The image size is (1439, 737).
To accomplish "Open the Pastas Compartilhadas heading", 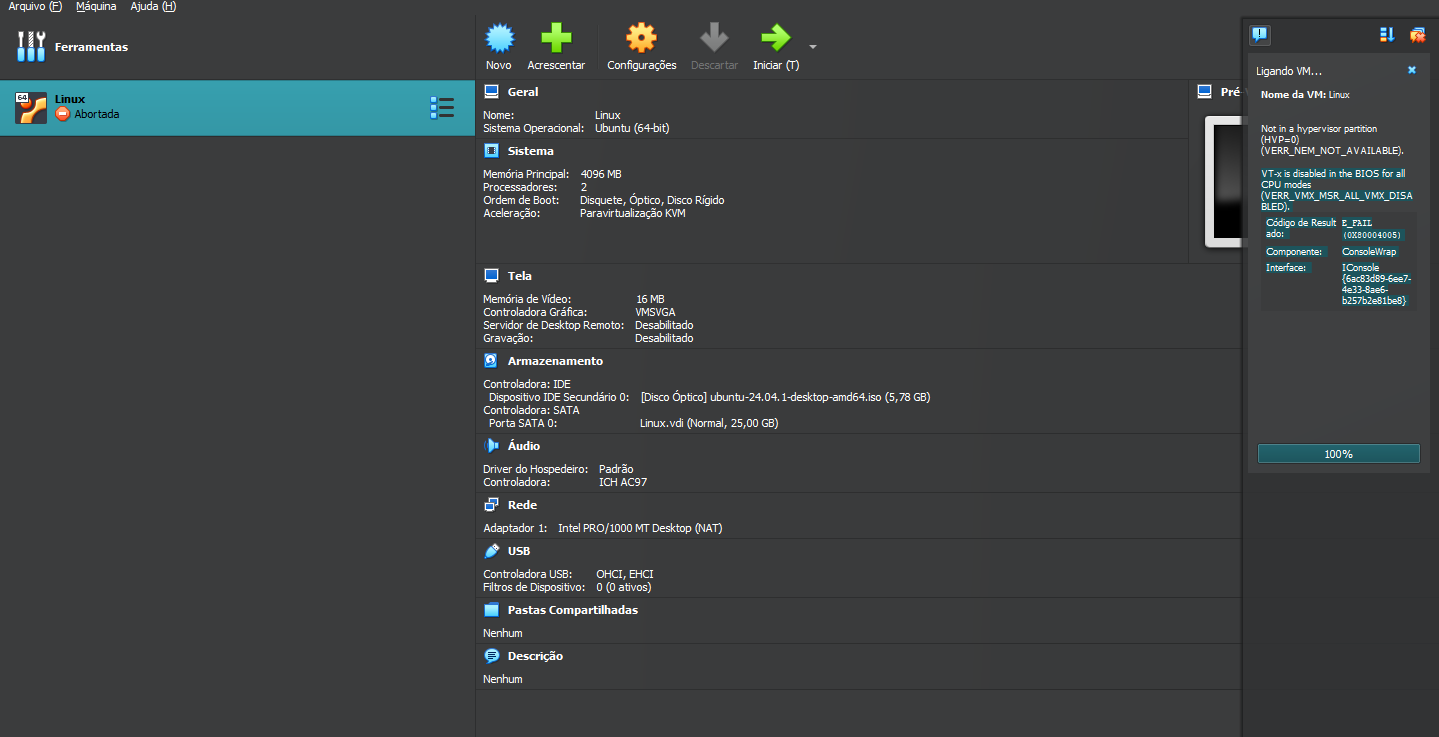I will (x=573, y=610).
